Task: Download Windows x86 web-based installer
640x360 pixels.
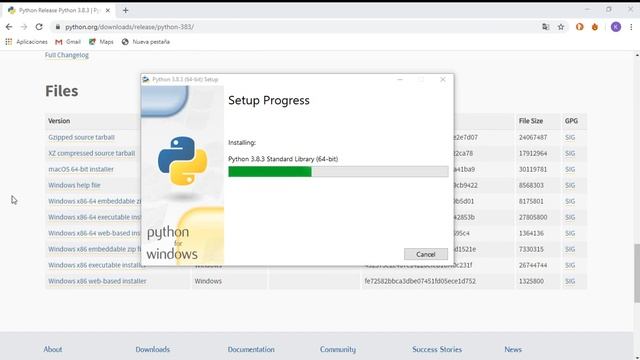Action: tap(97, 281)
